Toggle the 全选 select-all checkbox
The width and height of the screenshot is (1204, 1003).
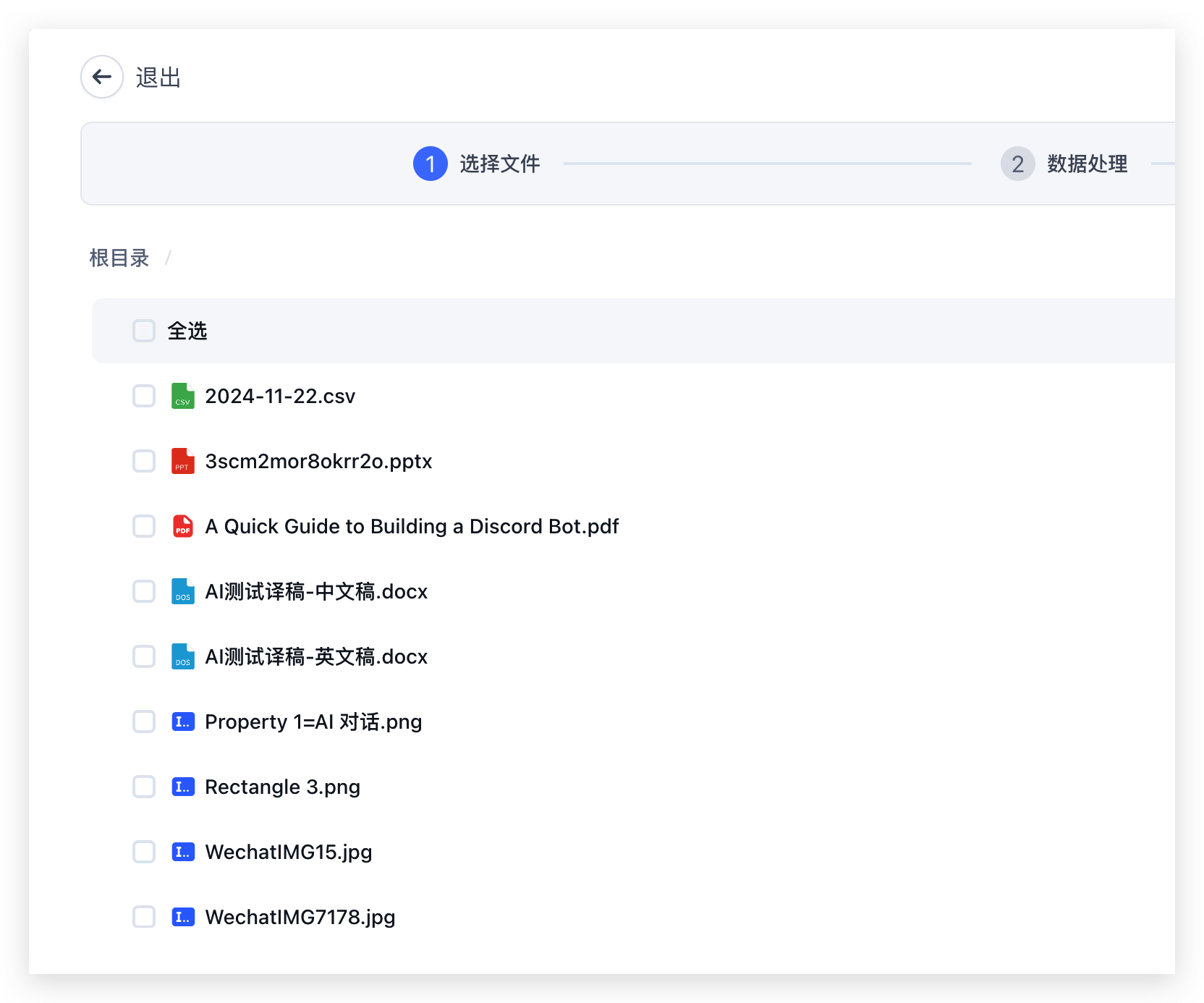144,331
